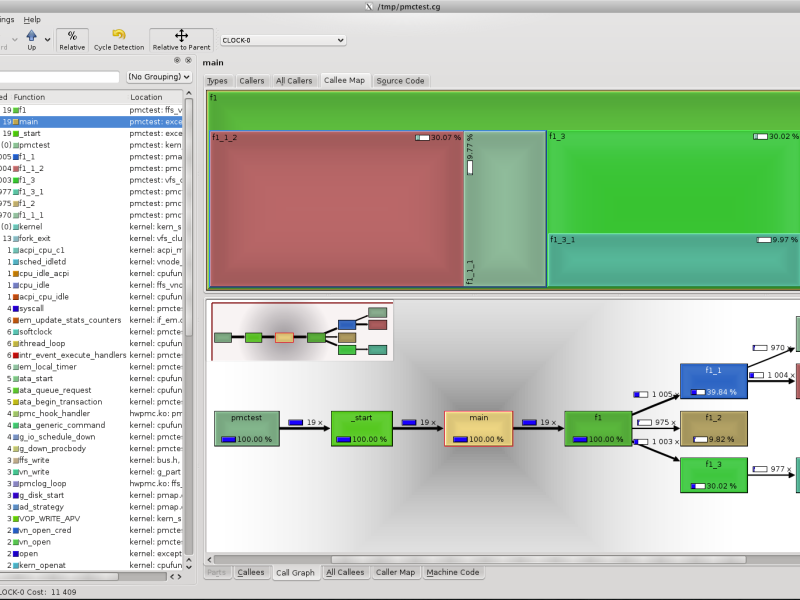The height and width of the screenshot is (600, 800).
Task: Select the syscall function row
Action: [x=91, y=308]
